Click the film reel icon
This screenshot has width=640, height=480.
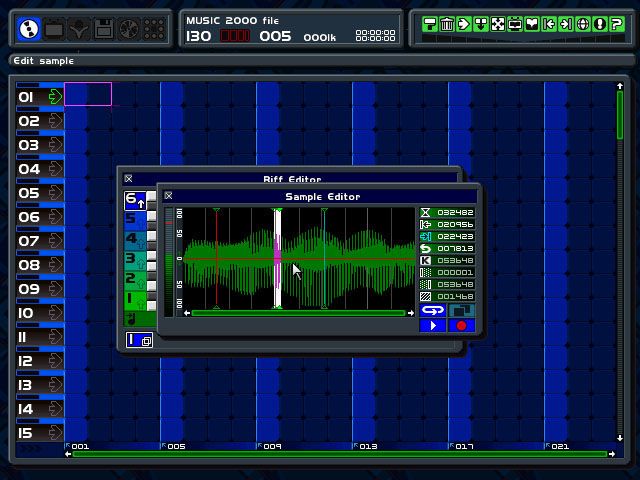(128, 30)
